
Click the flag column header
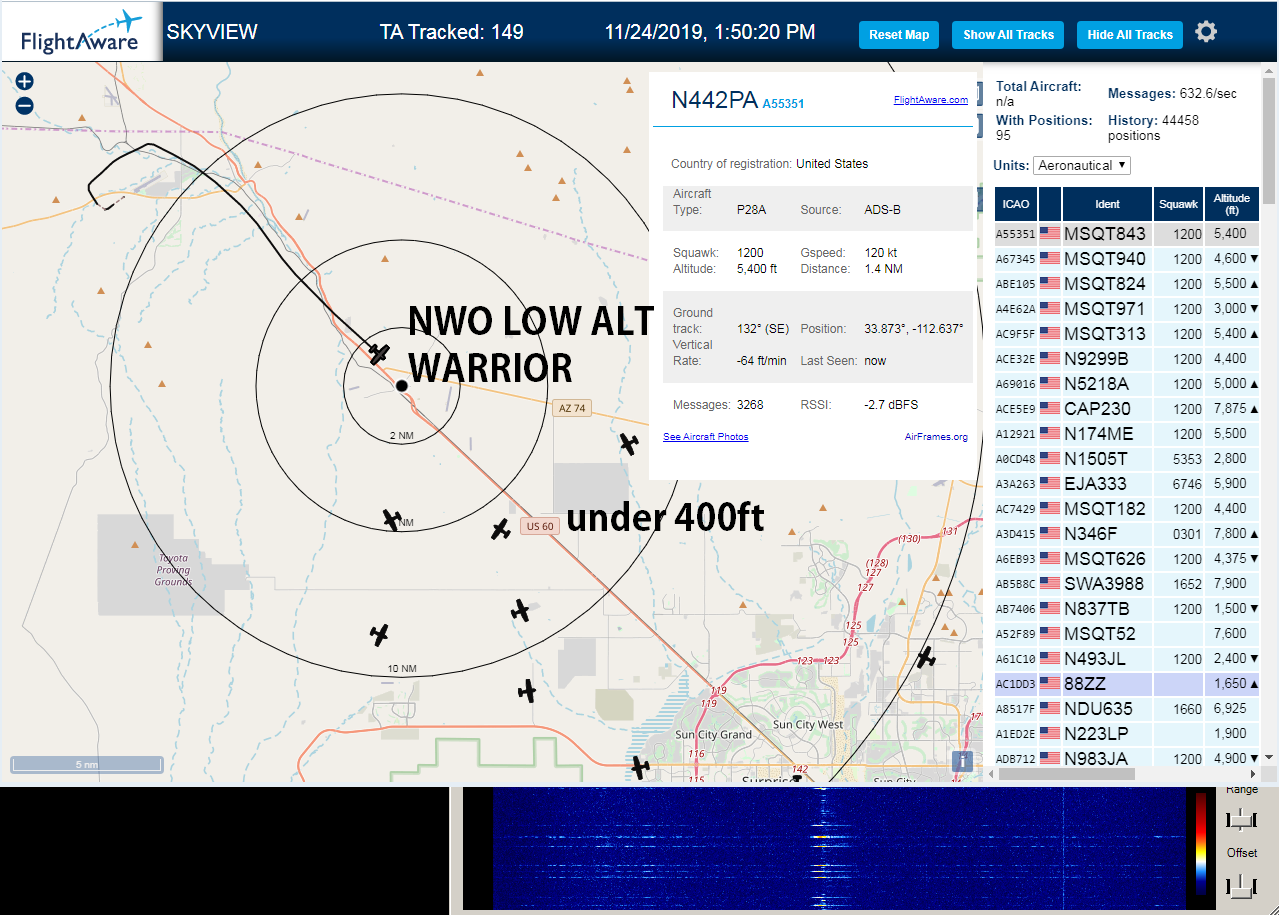pyautogui.click(x=1050, y=204)
